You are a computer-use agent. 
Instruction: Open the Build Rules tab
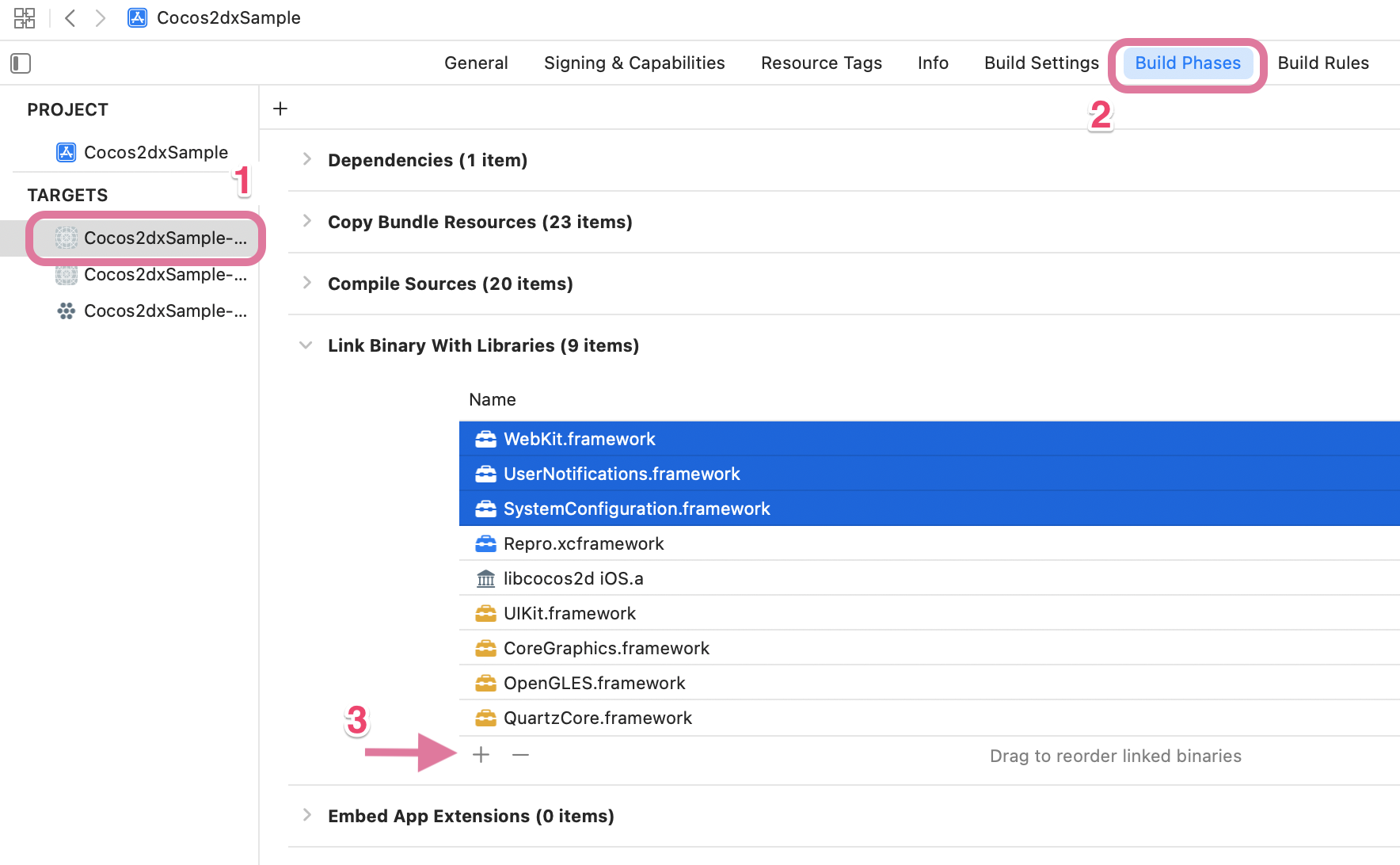click(1323, 63)
